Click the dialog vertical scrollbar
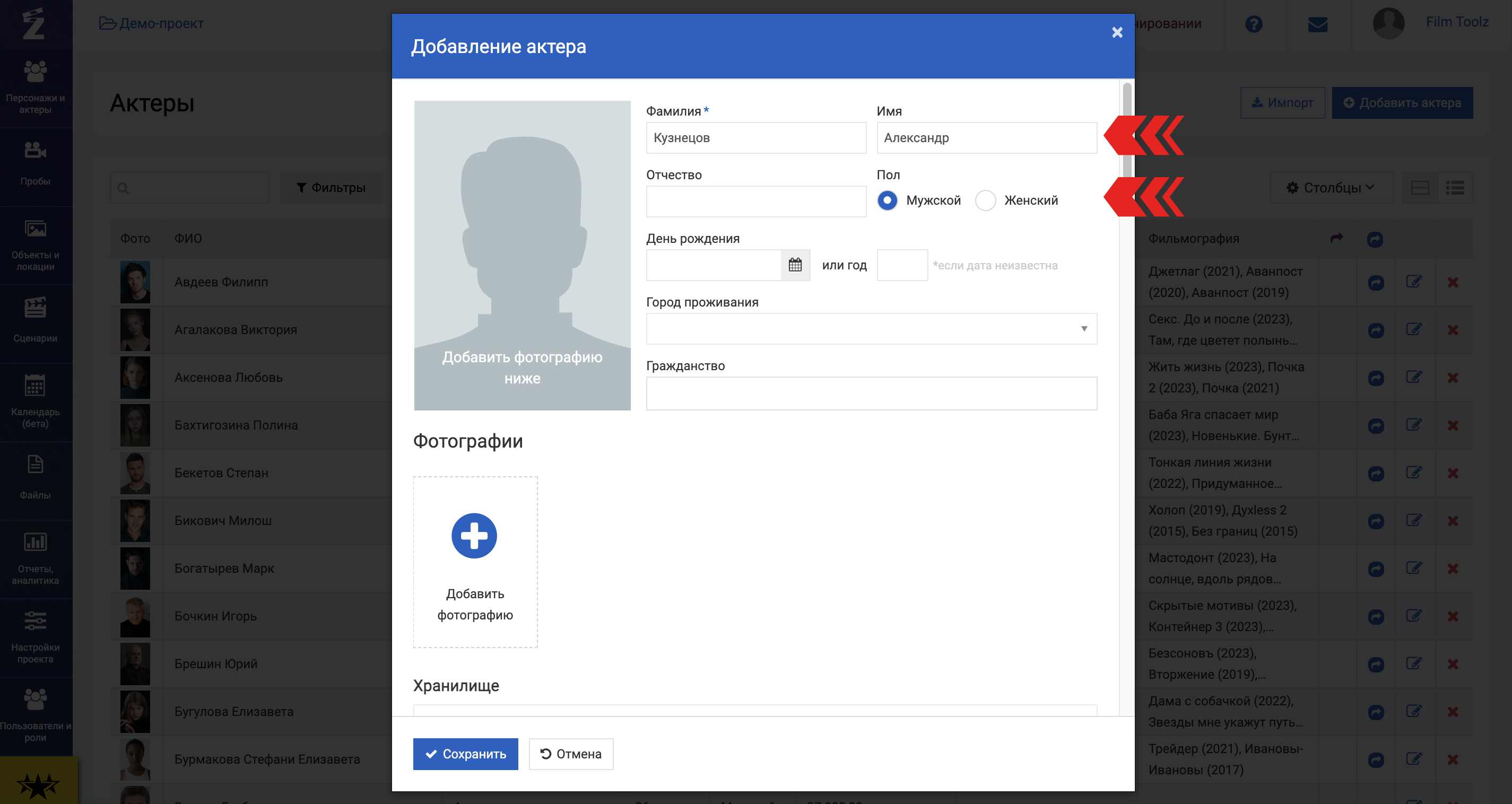Viewport: 1512px width, 804px height. coord(1126,132)
